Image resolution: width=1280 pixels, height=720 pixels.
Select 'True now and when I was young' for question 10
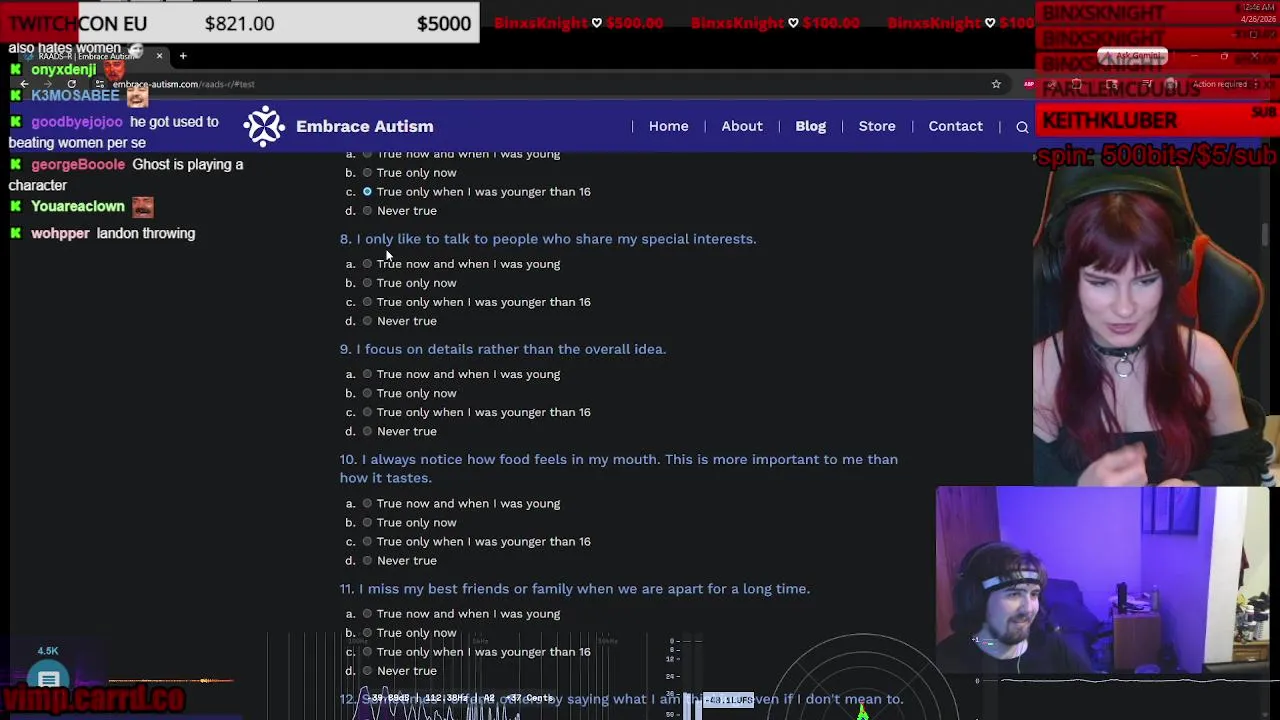pyautogui.click(x=367, y=504)
